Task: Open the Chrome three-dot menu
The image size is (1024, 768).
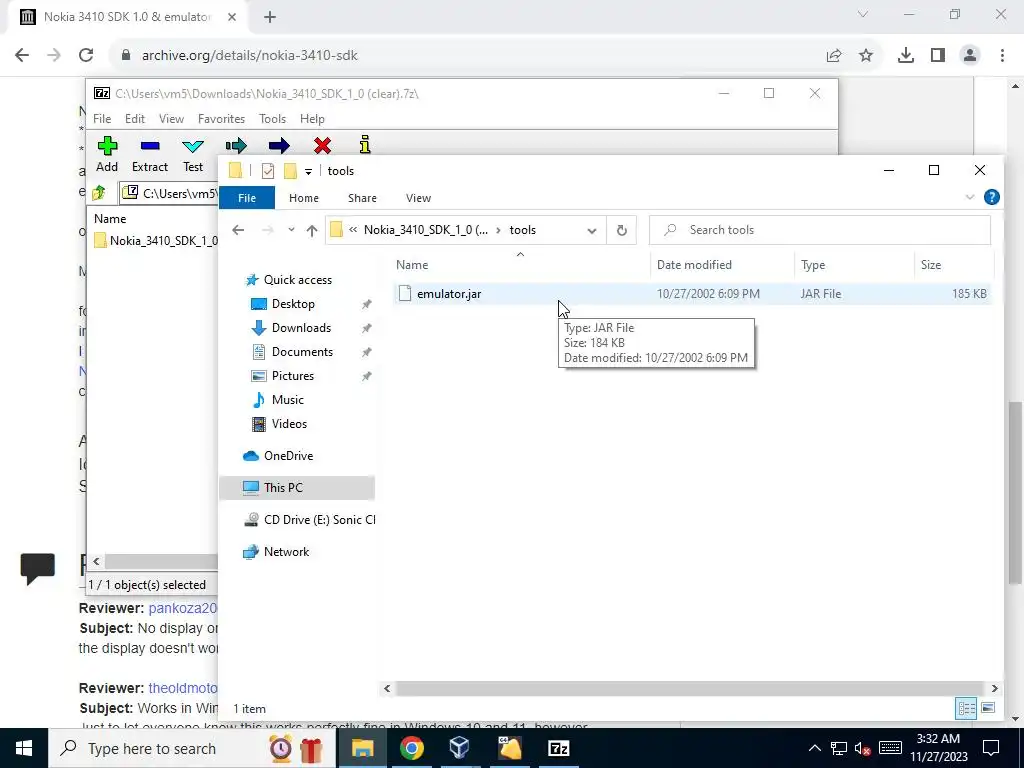Action: (x=1002, y=56)
